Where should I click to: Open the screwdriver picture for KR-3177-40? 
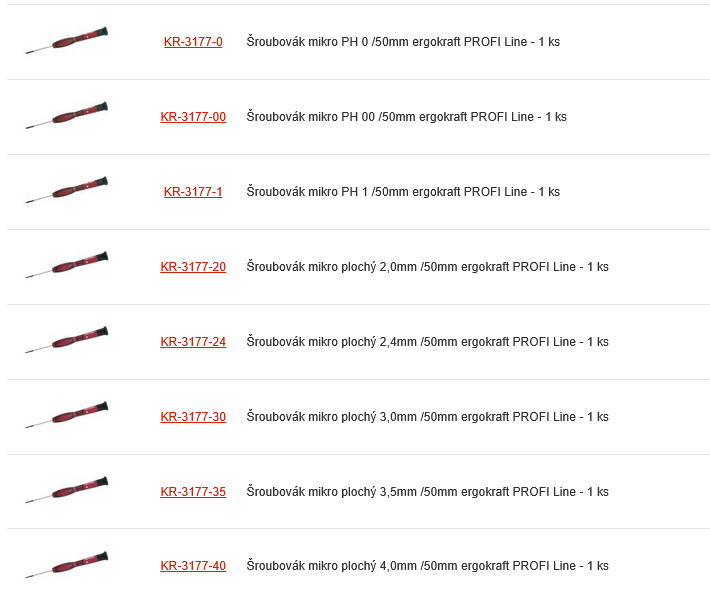coord(67,566)
